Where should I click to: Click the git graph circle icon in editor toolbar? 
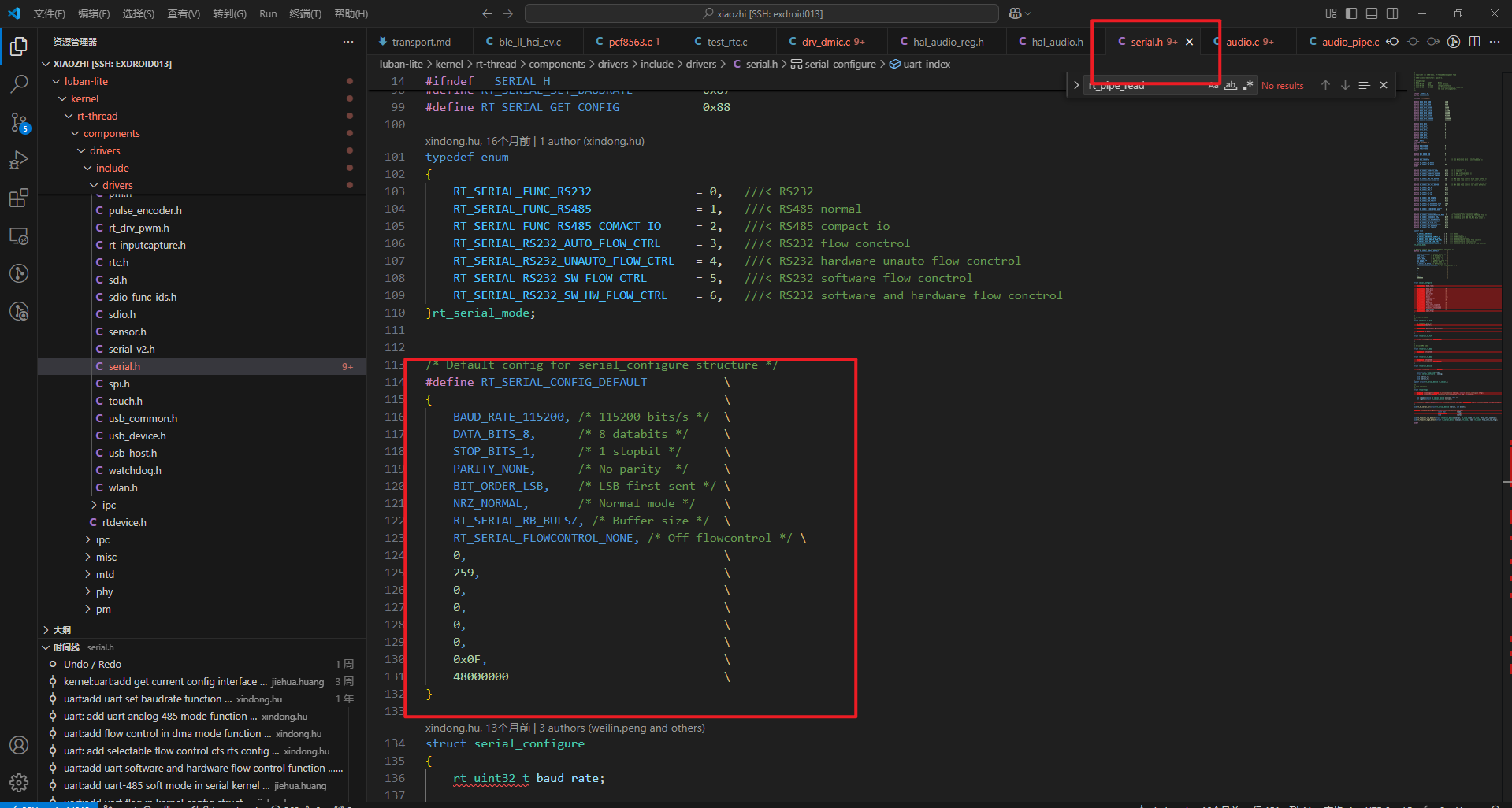click(x=1454, y=42)
